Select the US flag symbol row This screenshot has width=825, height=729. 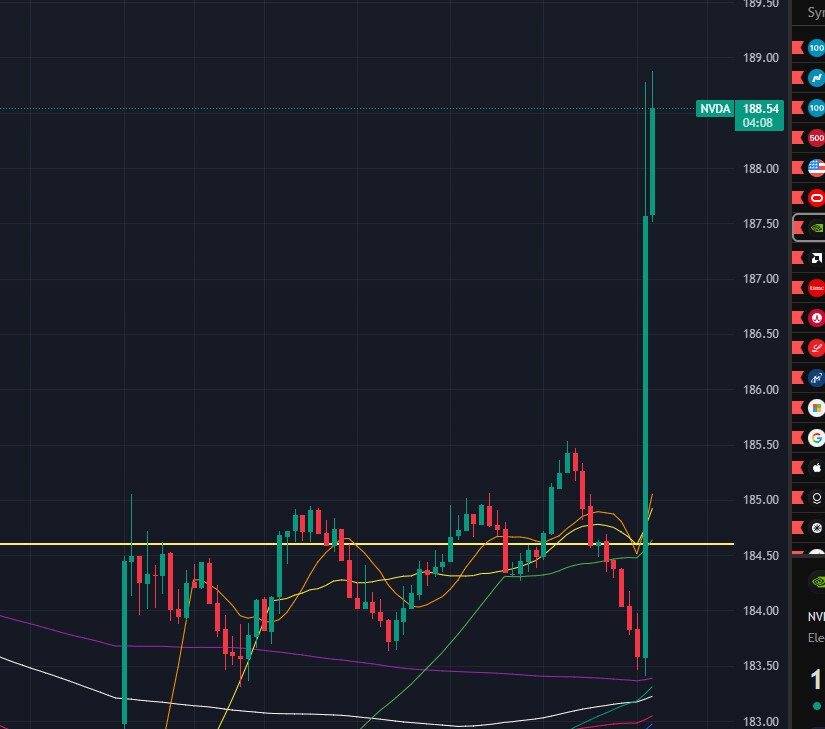(809, 168)
